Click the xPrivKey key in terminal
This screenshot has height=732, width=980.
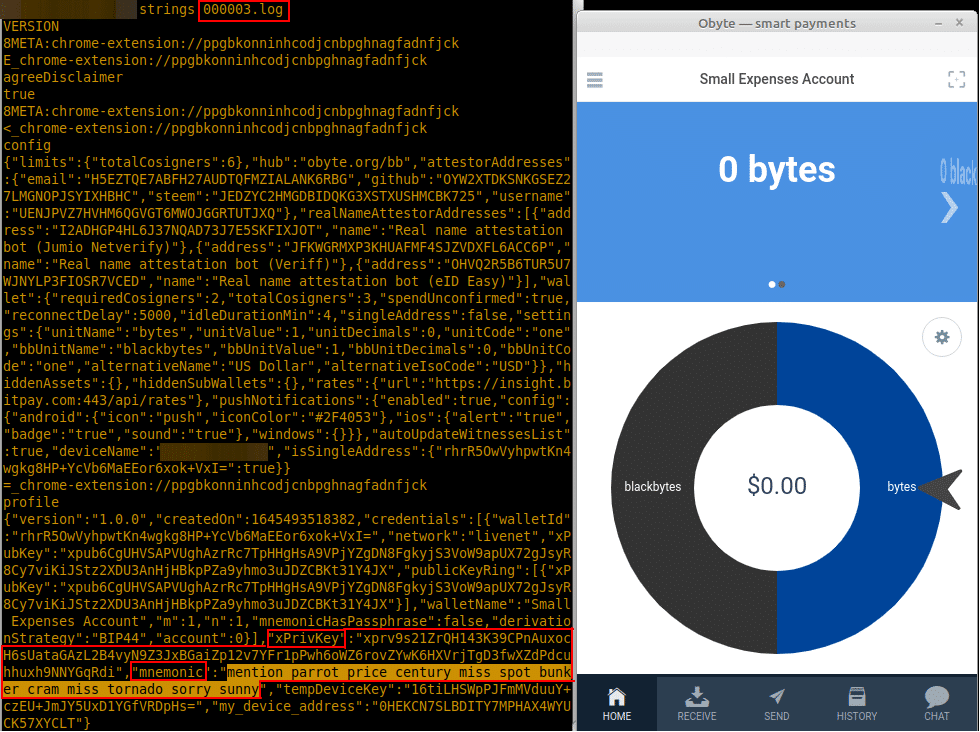(306, 638)
